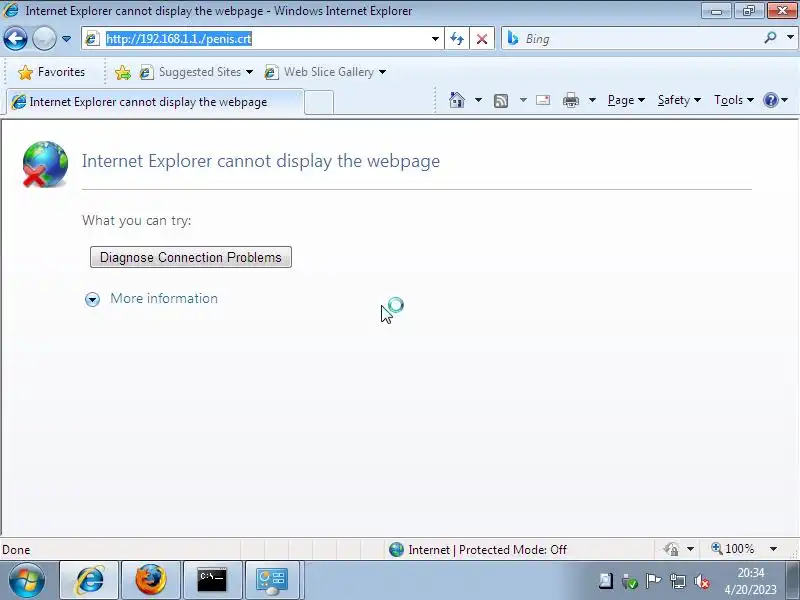Click the status bar security zone globe icon
This screenshot has width=800, height=600.
coord(396,549)
